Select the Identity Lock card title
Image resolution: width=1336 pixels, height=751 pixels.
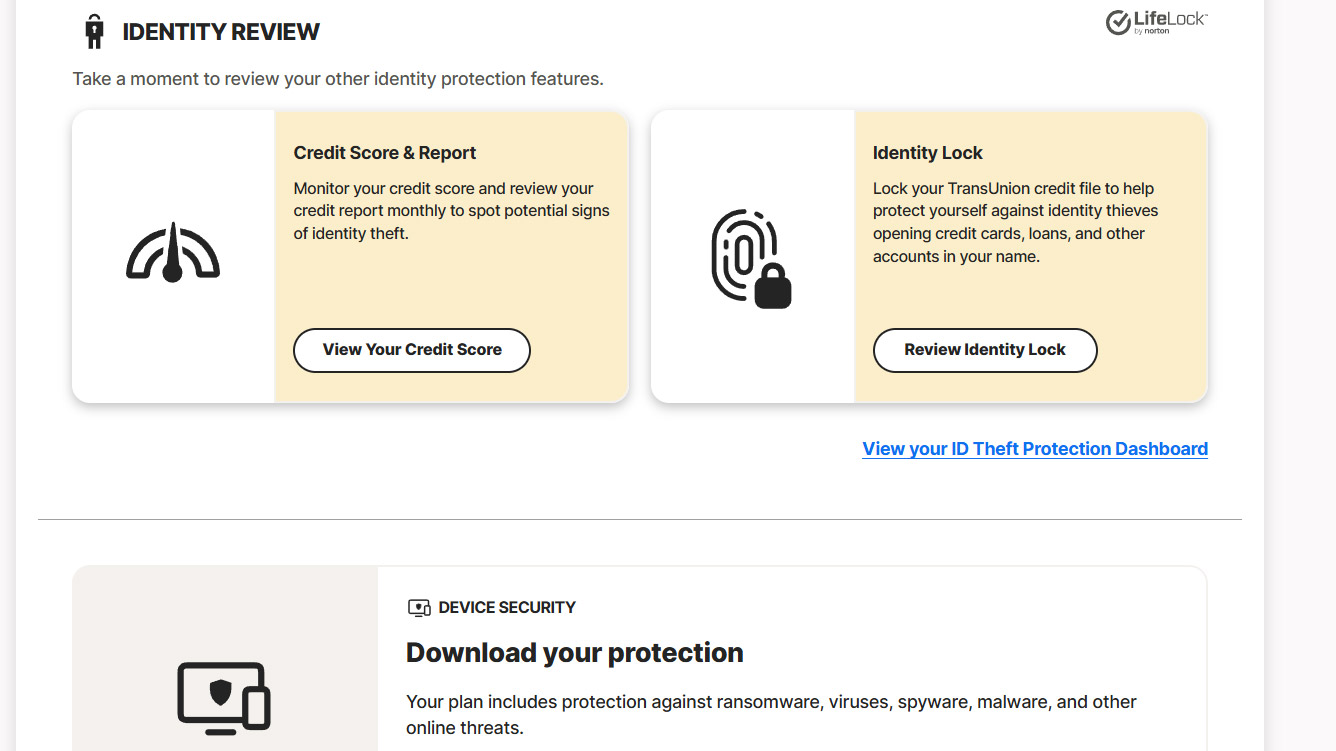click(927, 153)
